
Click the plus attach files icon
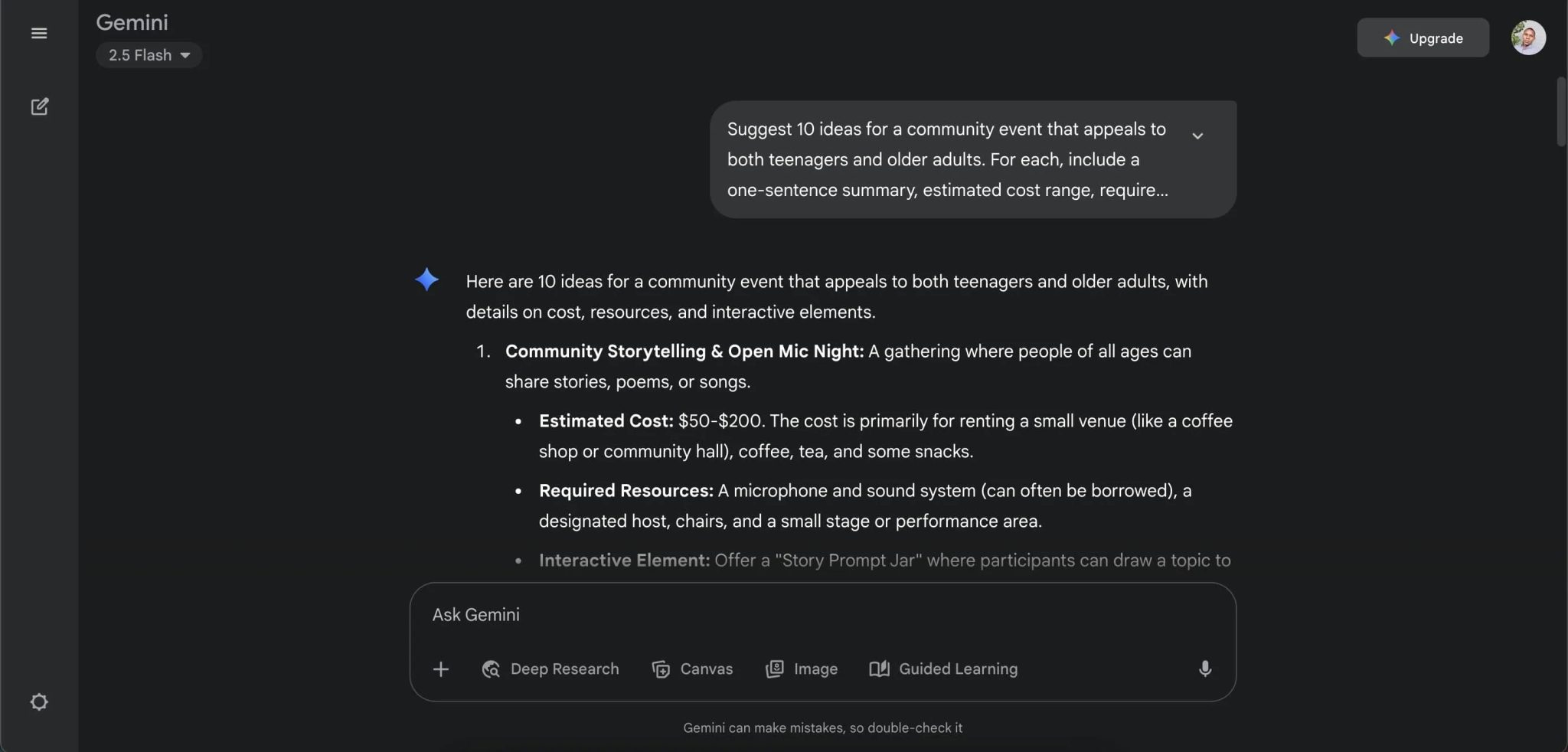tap(441, 669)
